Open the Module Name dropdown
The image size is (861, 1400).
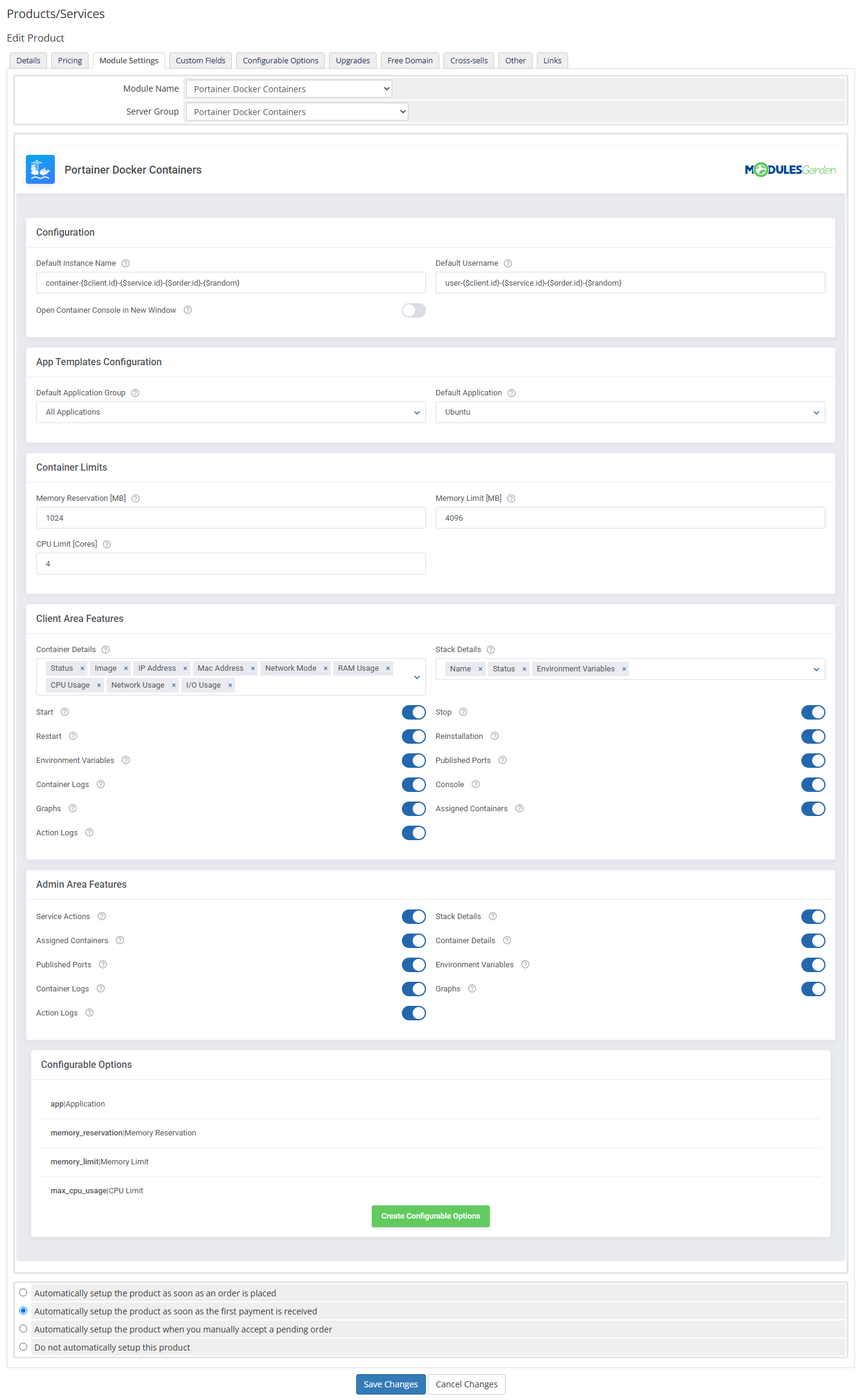point(289,89)
